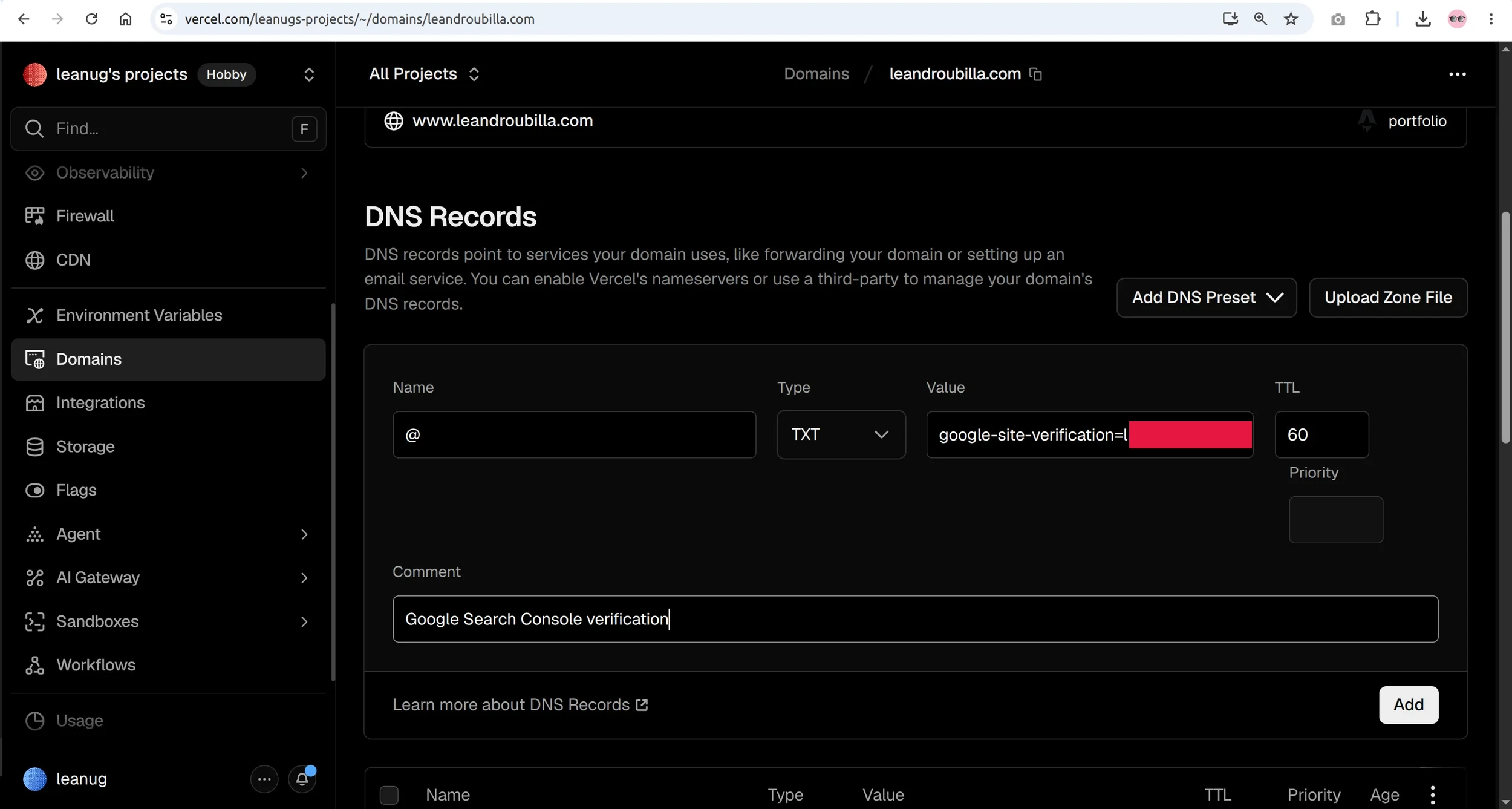Click Upload Zone File button
The width and height of the screenshot is (1512, 809).
pos(1388,297)
